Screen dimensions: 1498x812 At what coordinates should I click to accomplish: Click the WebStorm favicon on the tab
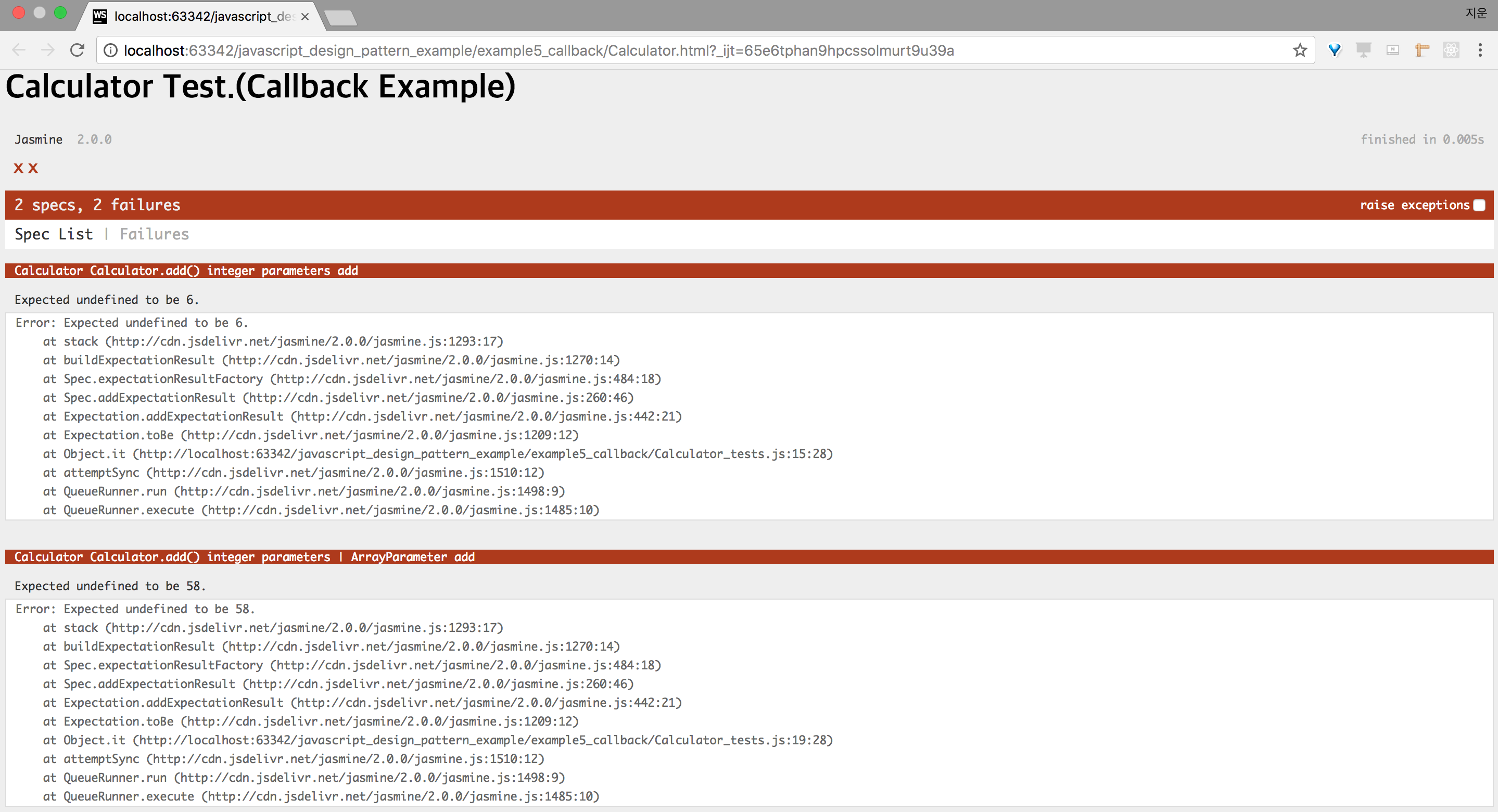(100, 16)
